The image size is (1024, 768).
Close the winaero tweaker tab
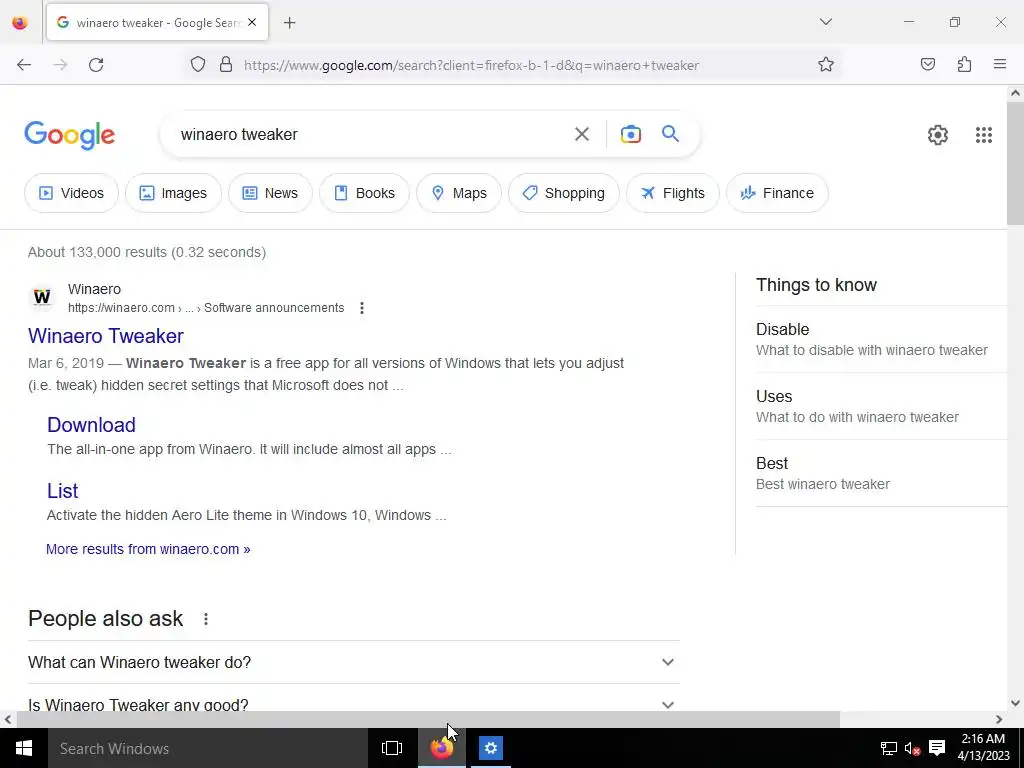[x=252, y=23]
